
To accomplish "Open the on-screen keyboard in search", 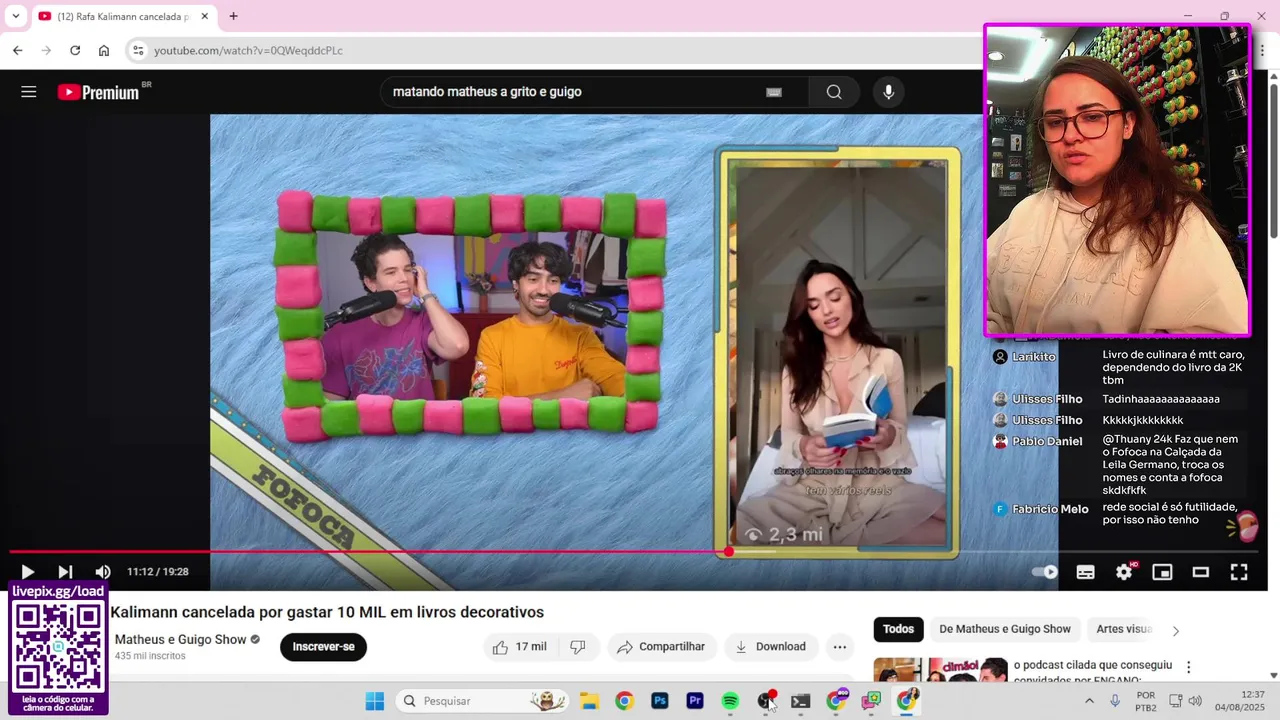I will 773,92.
